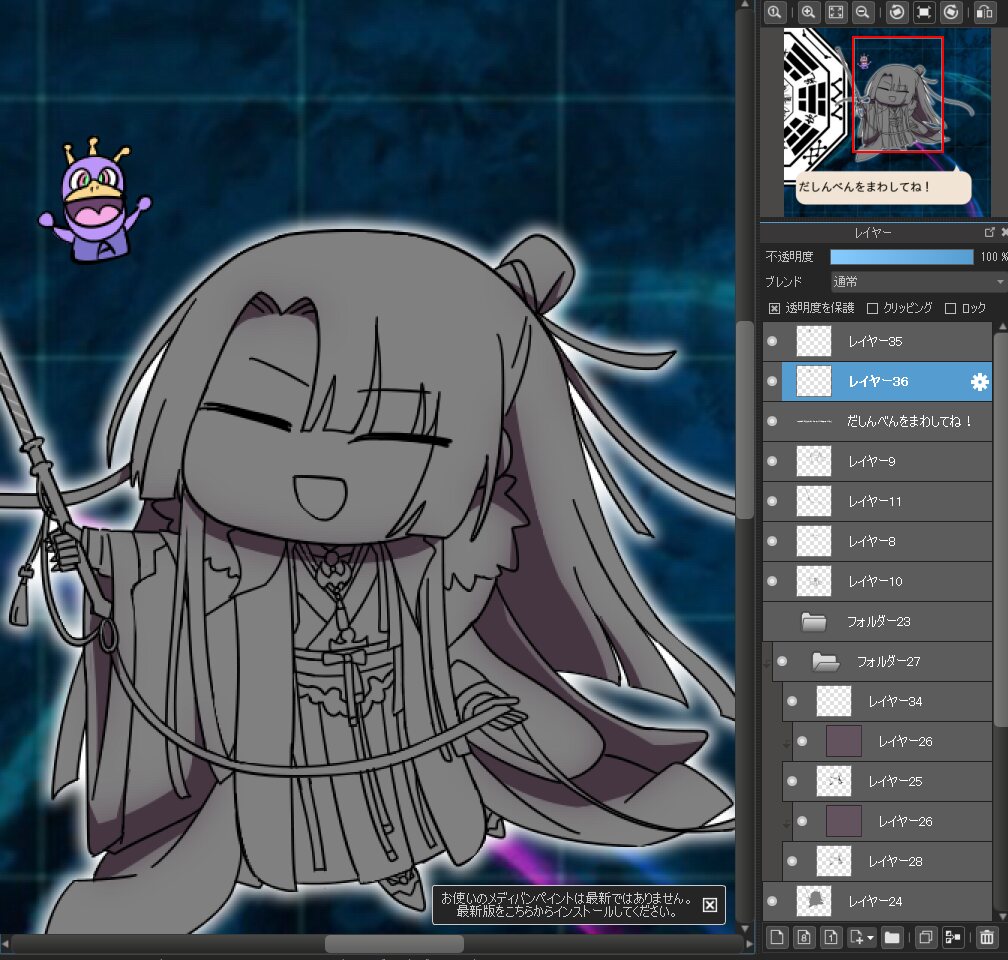
Task: Hide レイヤー35 visibility
Action: 772,341
